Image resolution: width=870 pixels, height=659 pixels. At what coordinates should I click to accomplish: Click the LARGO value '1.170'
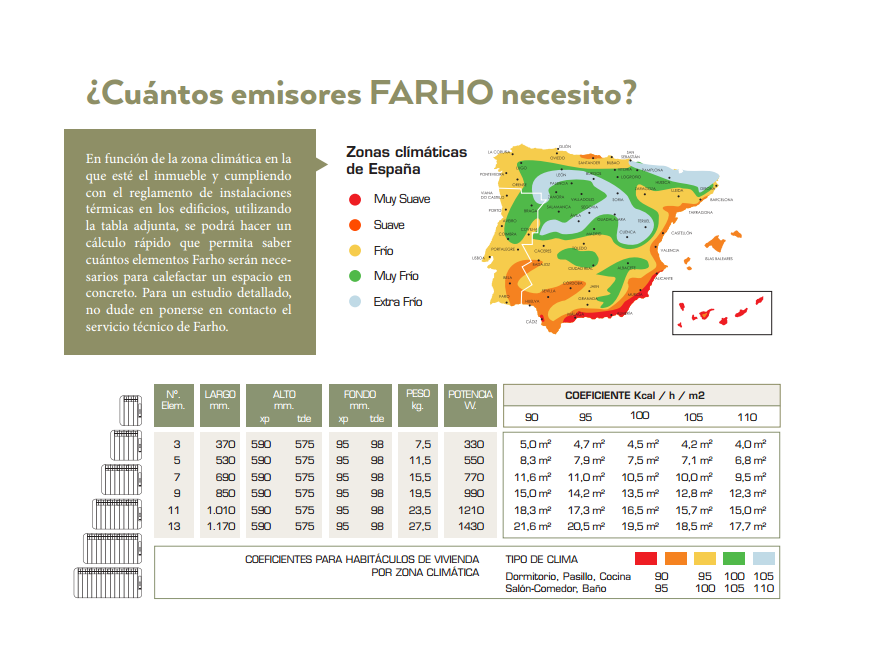[x=221, y=526]
